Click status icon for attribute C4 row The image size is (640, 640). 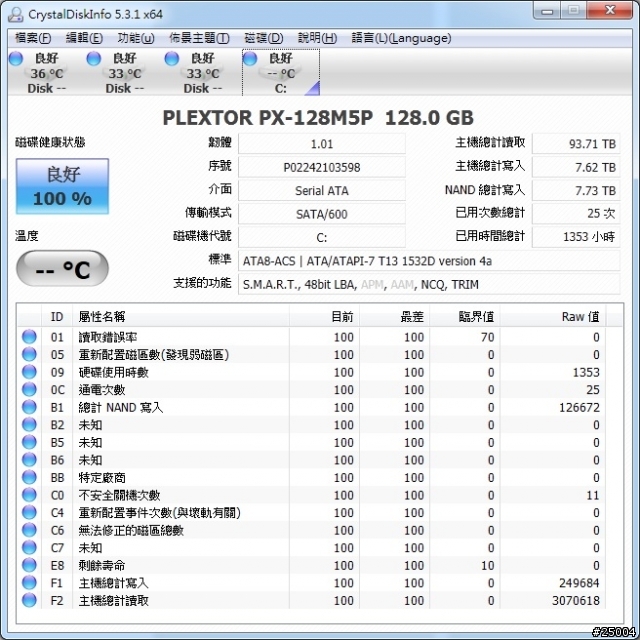point(29,512)
